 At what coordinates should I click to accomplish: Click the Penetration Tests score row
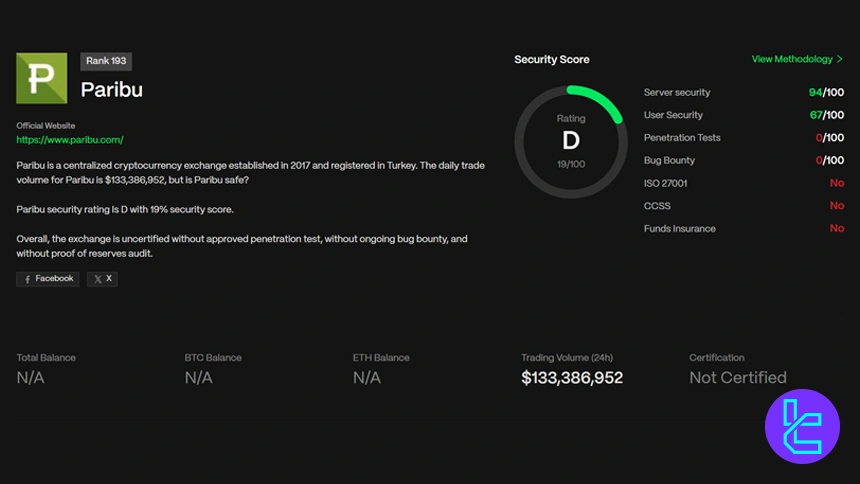pyautogui.click(x=743, y=138)
